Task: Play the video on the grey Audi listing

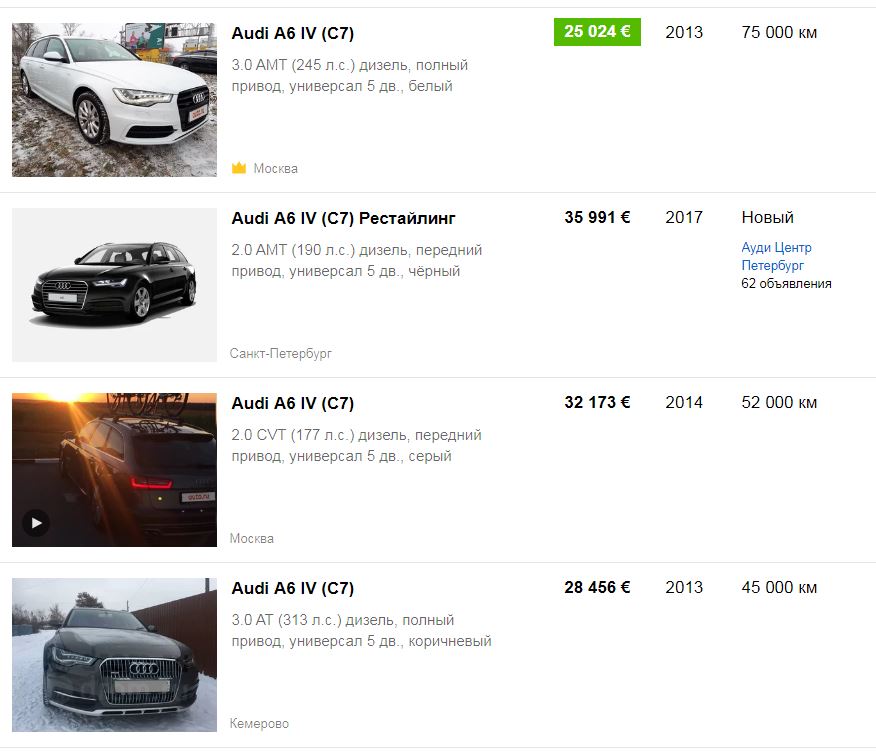Action: 36,523
